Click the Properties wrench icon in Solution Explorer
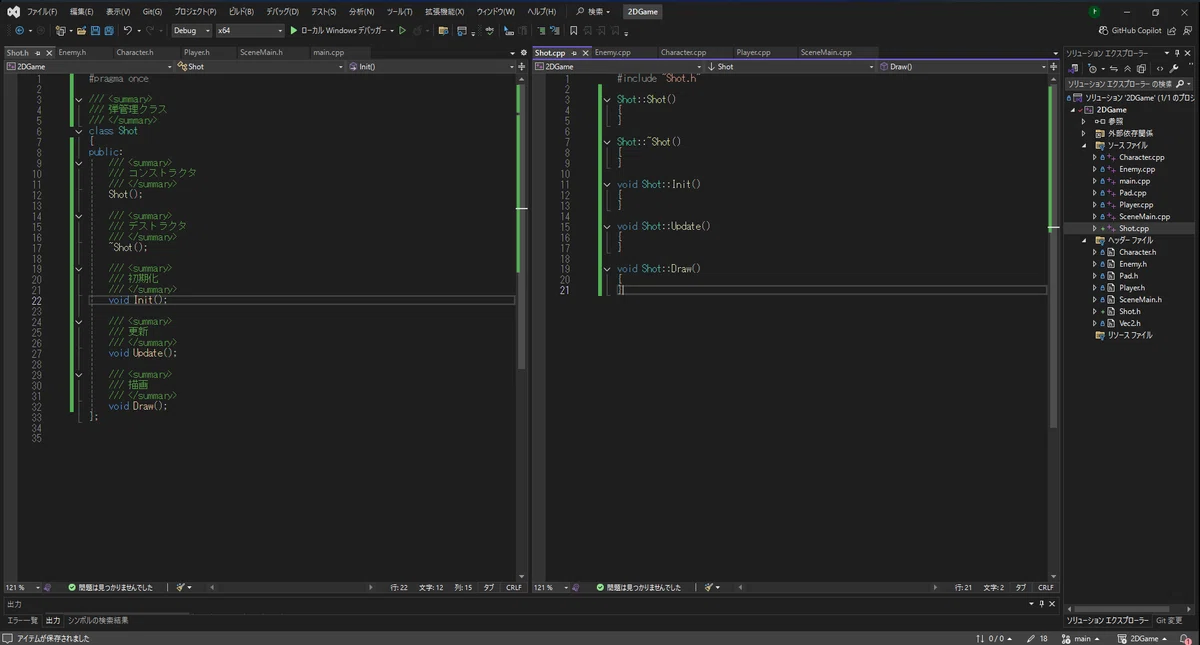Viewport: 1200px width, 645px height. coord(1174,68)
